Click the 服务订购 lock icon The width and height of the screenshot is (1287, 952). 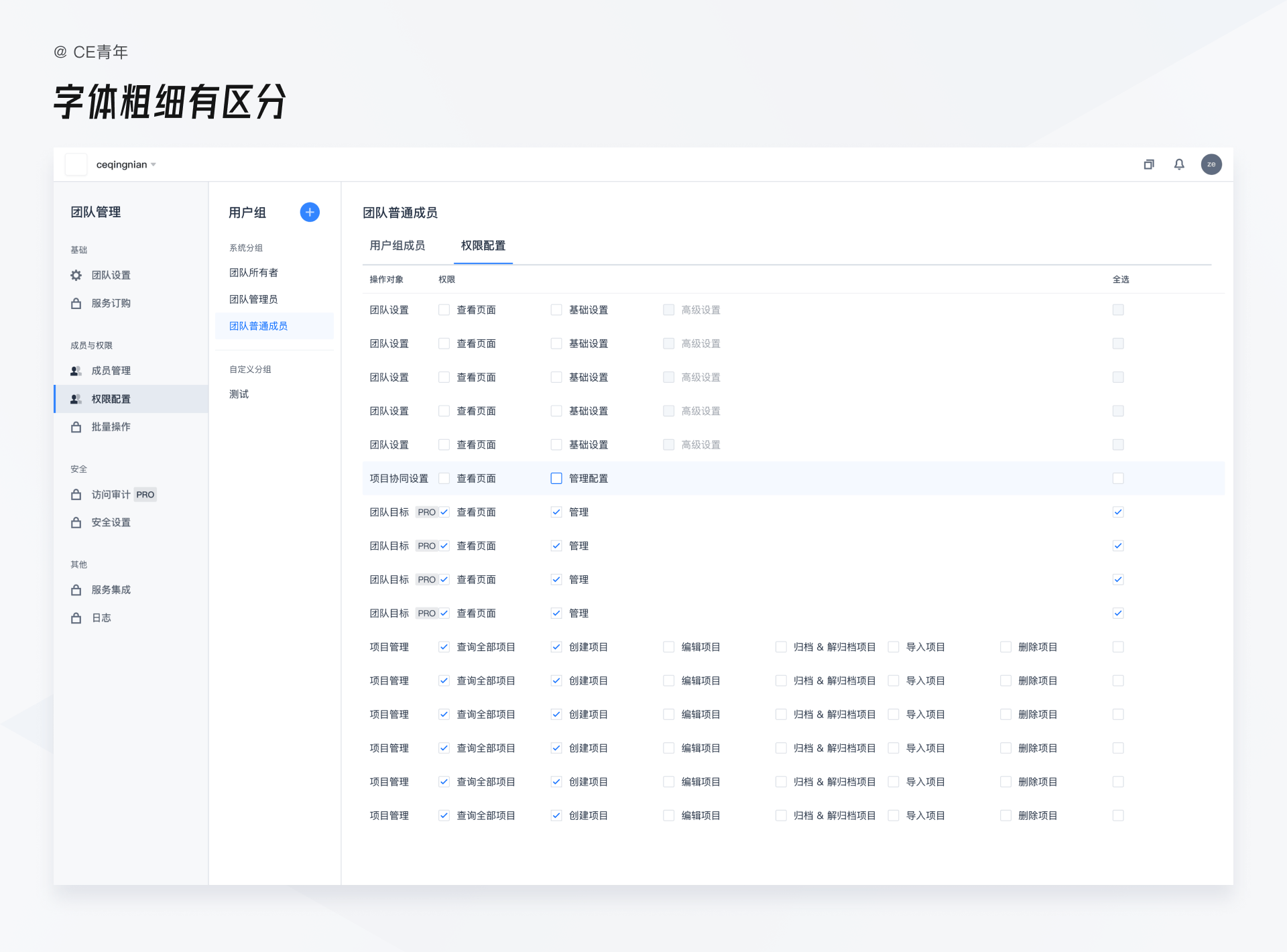click(78, 302)
